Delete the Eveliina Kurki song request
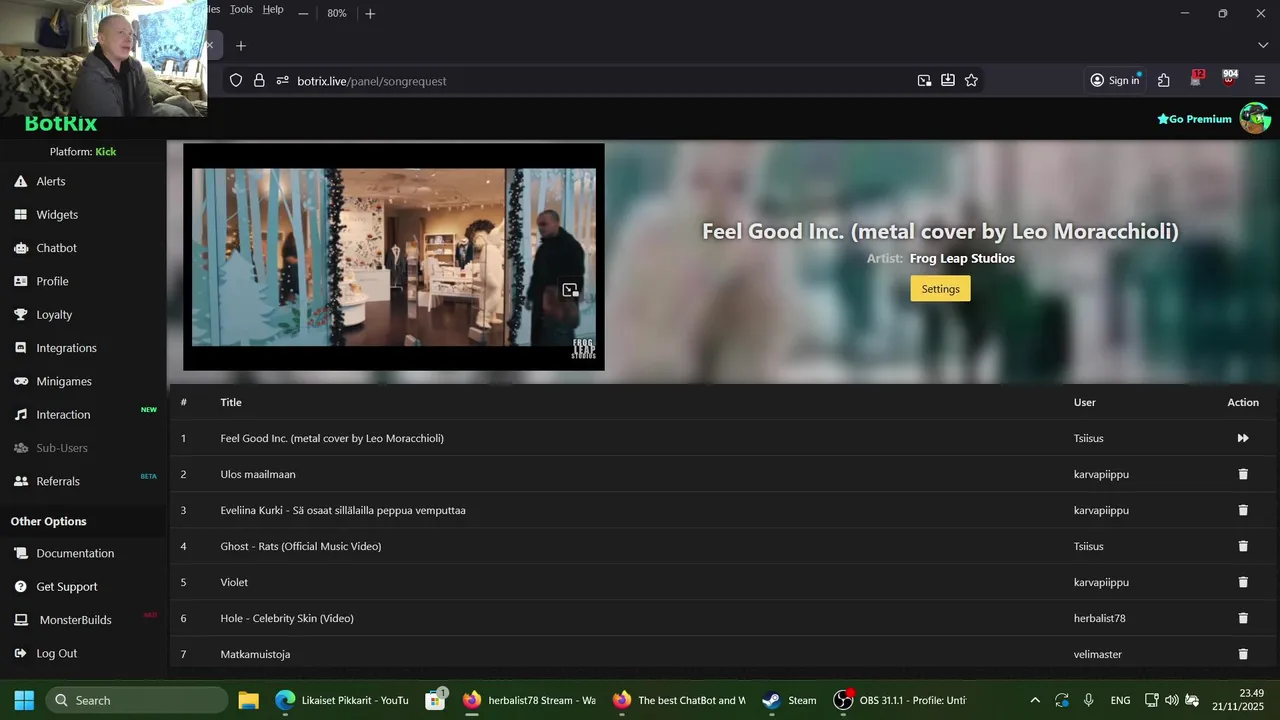This screenshot has width=1280, height=720. click(x=1243, y=510)
